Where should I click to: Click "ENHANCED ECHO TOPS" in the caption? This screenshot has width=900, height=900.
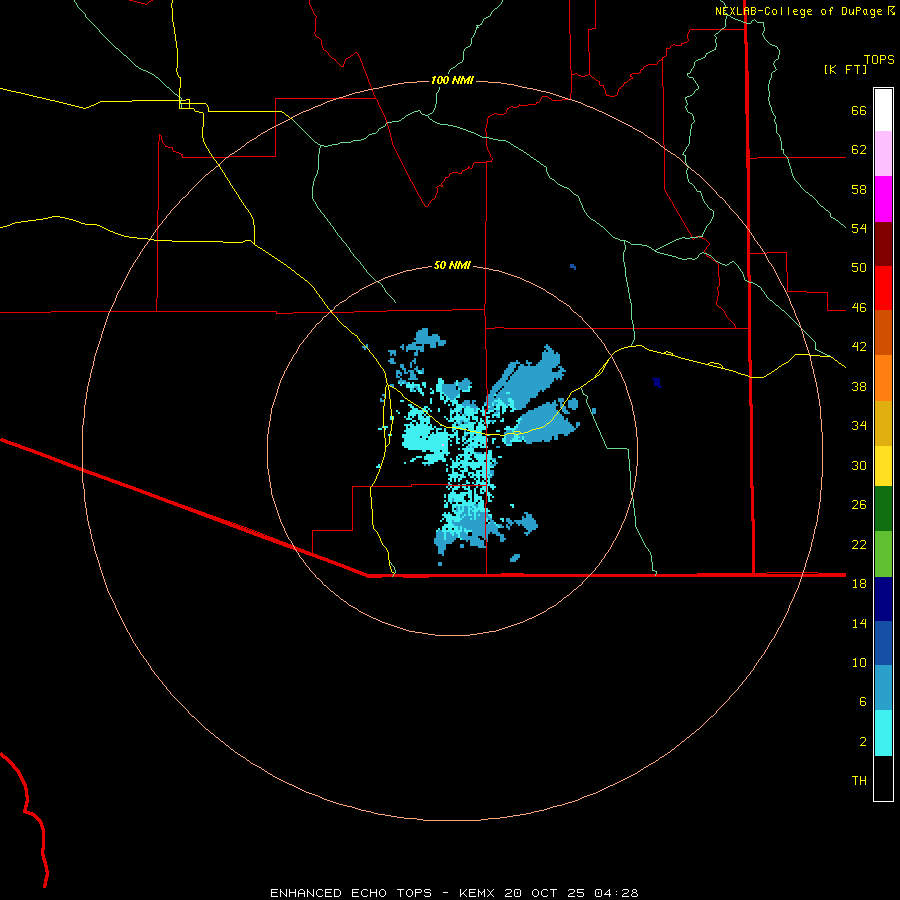point(351,893)
